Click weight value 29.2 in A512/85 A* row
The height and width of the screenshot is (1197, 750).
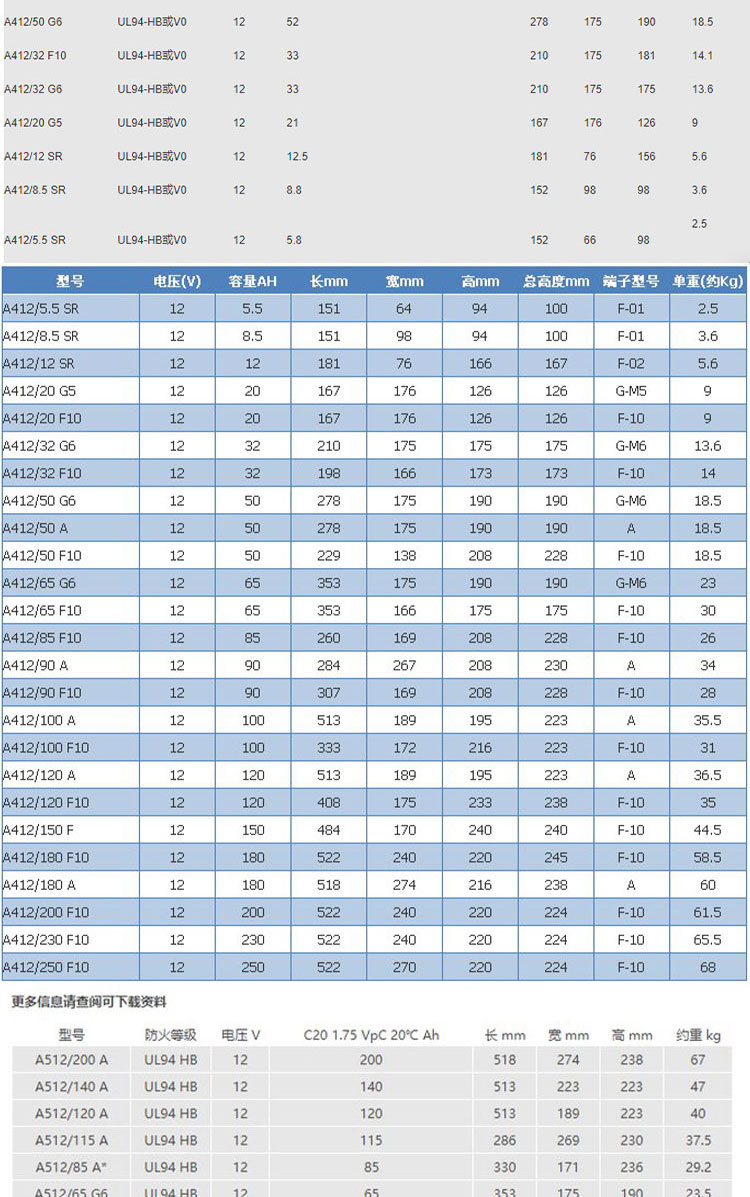point(698,1166)
